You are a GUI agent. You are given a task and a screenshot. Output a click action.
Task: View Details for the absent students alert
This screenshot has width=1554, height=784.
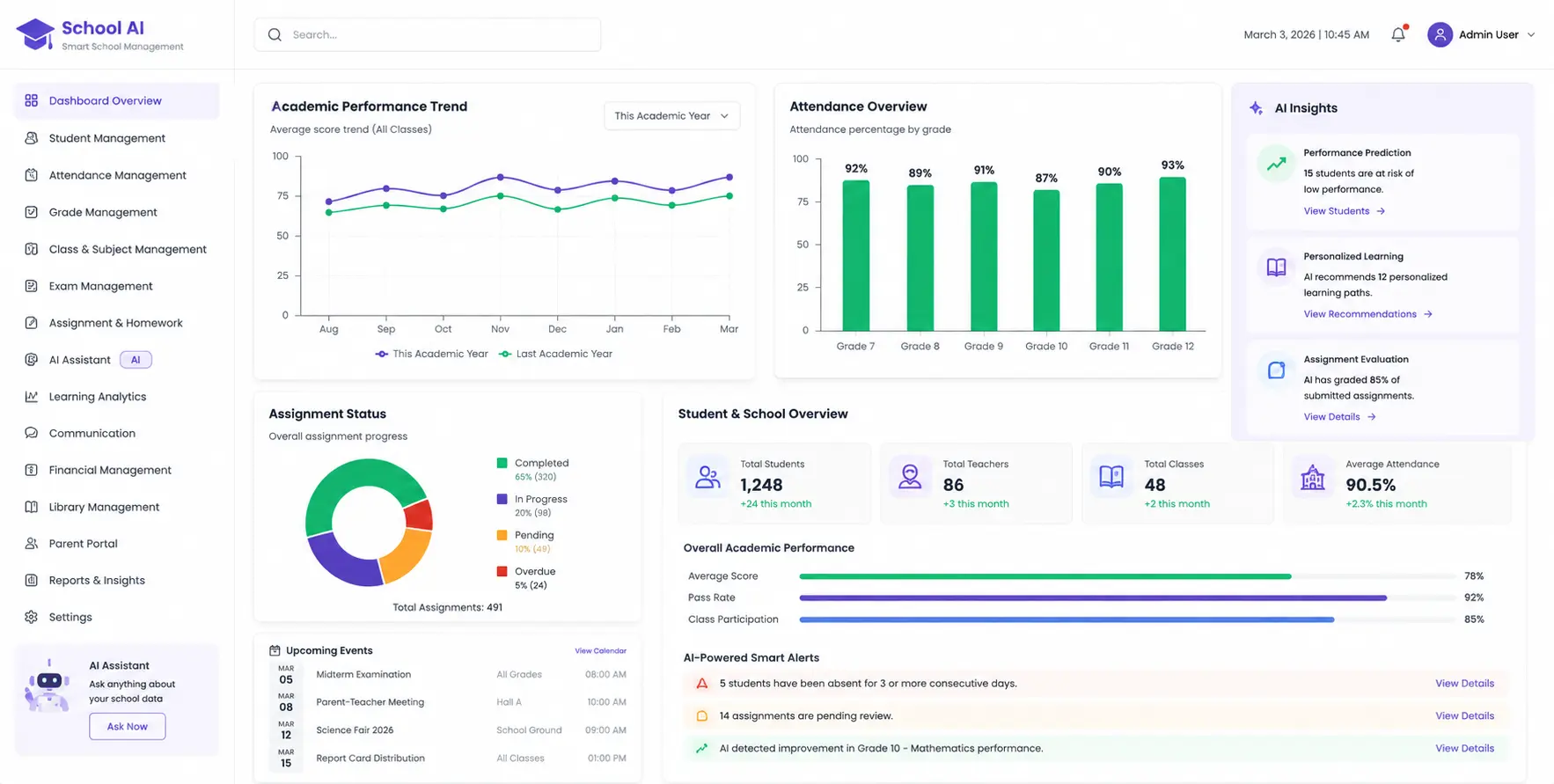[x=1464, y=684]
